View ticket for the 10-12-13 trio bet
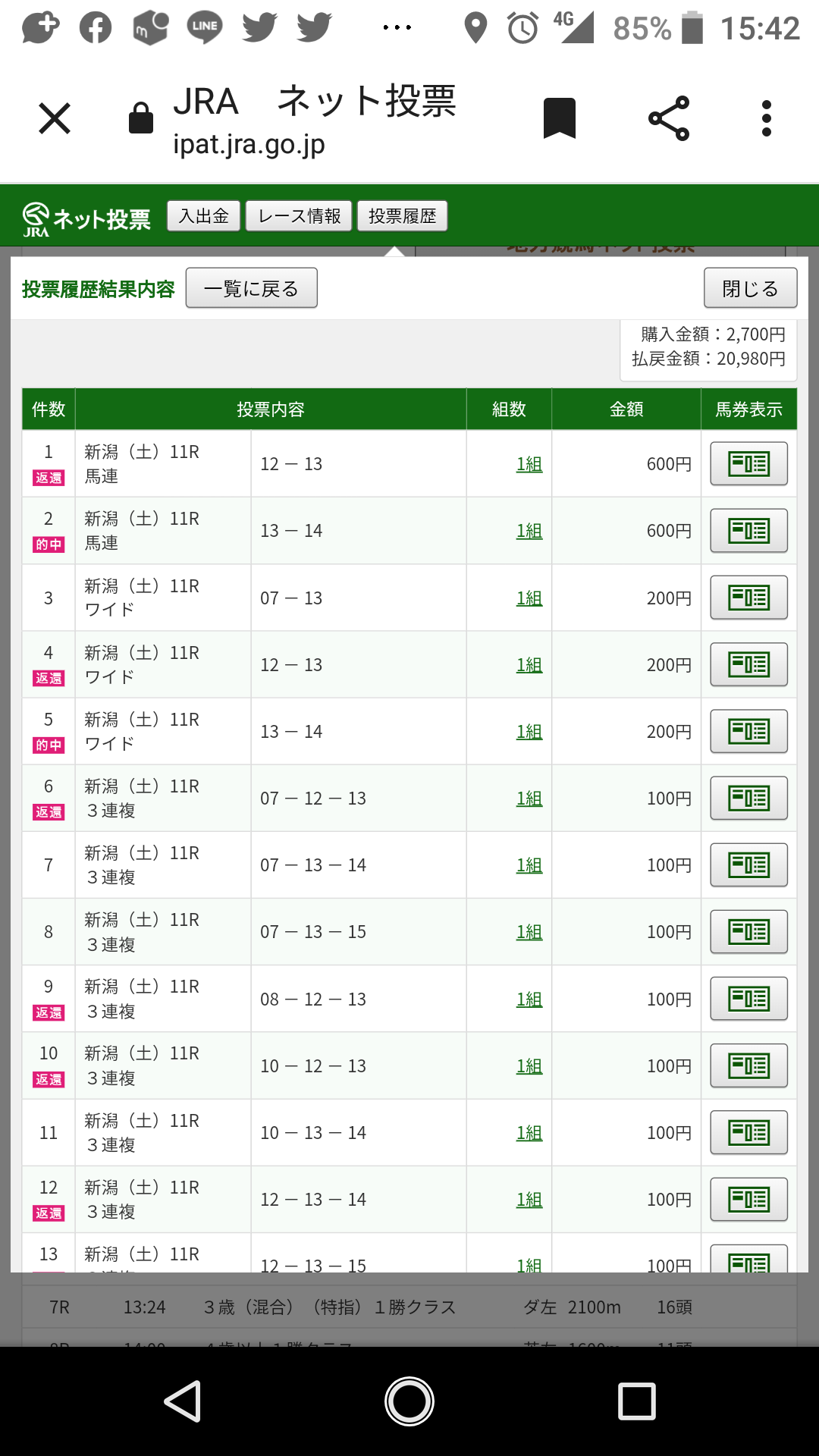The image size is (819, 1456). [748, 1065]
